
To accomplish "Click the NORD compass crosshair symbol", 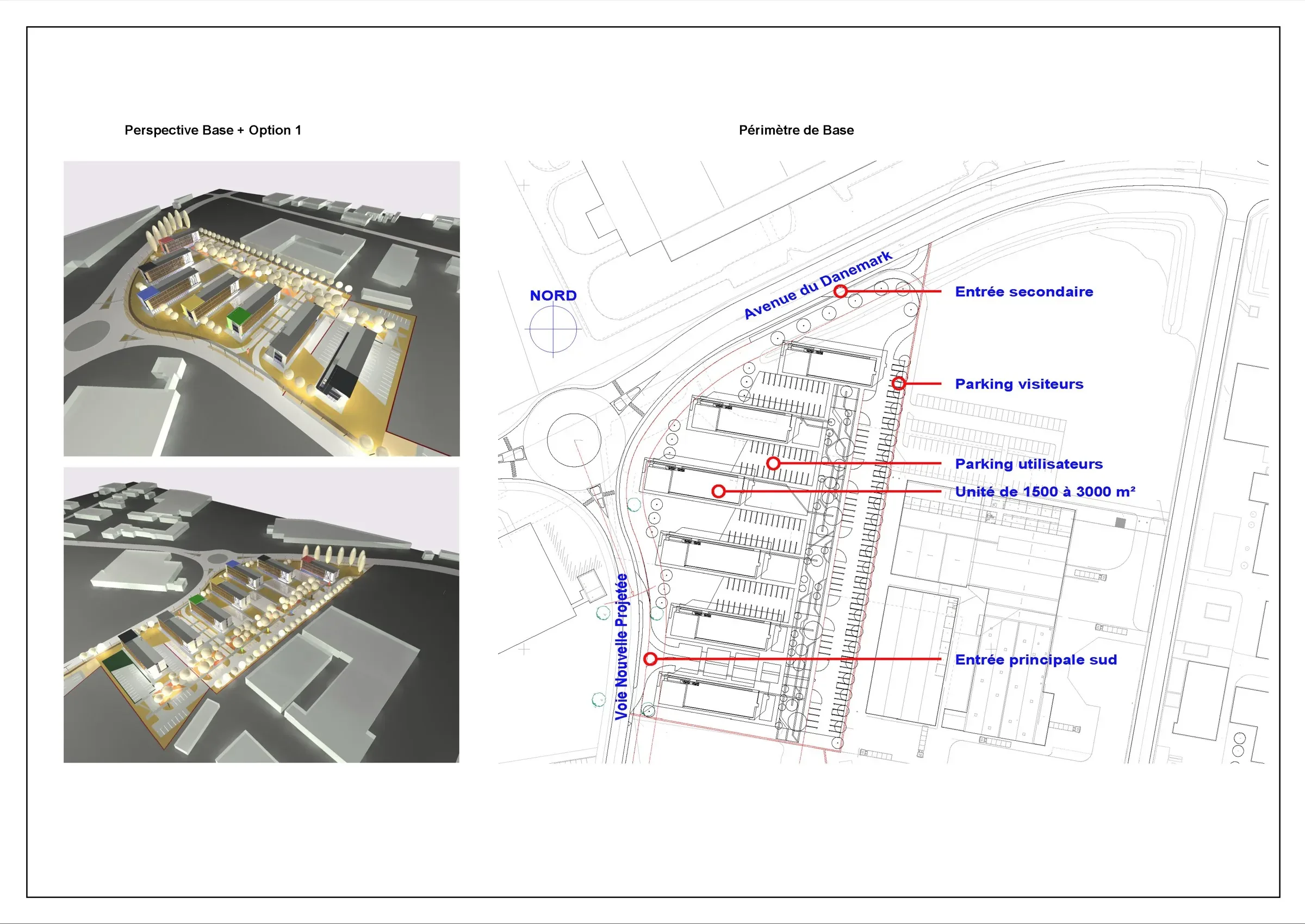I will click(553, 329).
